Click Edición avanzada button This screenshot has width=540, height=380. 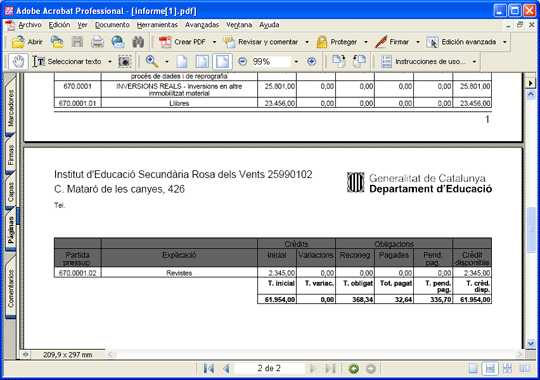click(461, 42)
